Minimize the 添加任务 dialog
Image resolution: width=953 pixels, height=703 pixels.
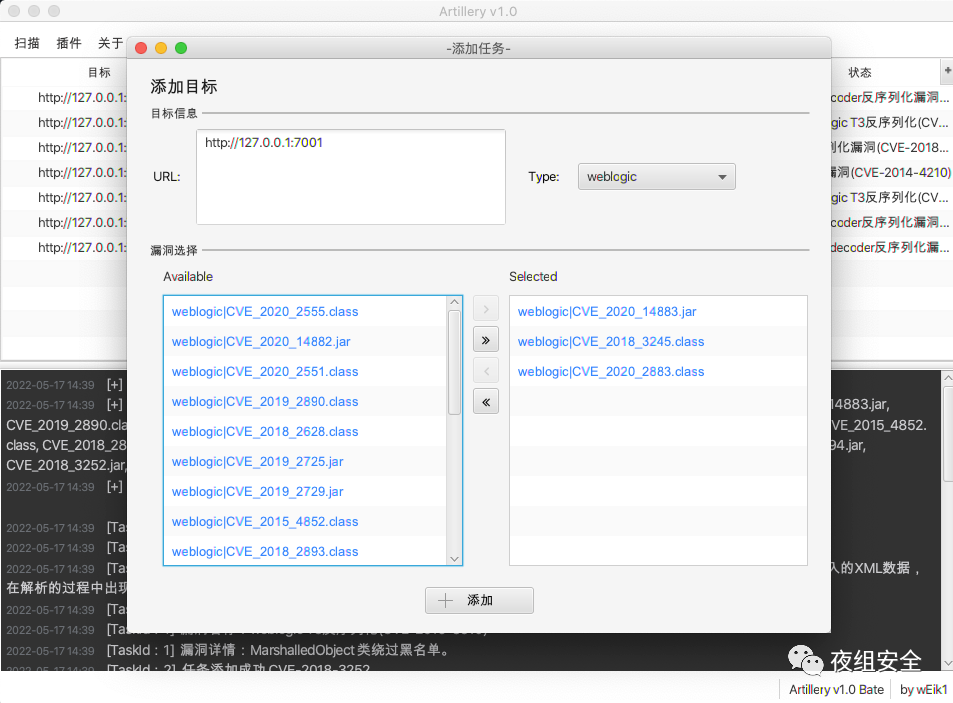(x=161, y=48)
